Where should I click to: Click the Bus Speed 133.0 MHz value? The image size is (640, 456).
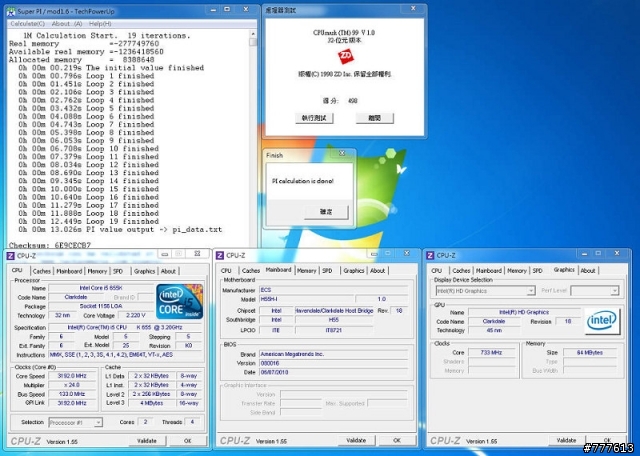(72, 394)
